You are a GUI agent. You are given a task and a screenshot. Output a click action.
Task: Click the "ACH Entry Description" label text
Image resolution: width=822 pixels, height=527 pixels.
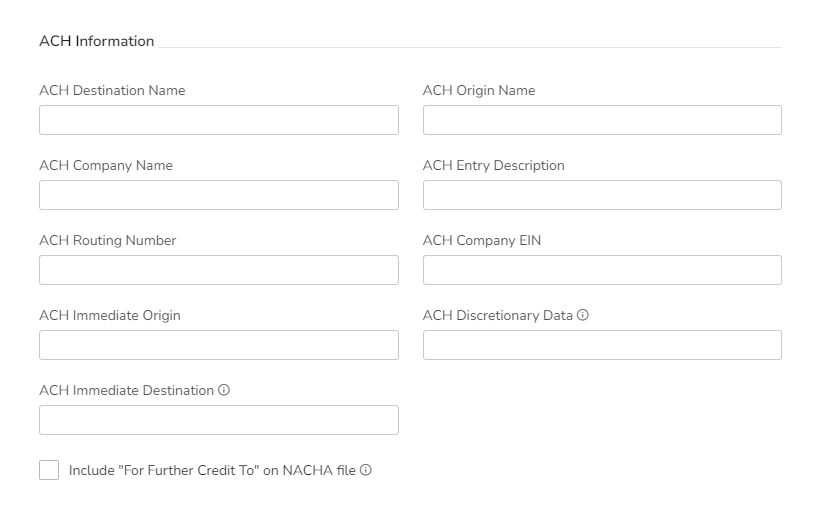click(x=494, y=165)
